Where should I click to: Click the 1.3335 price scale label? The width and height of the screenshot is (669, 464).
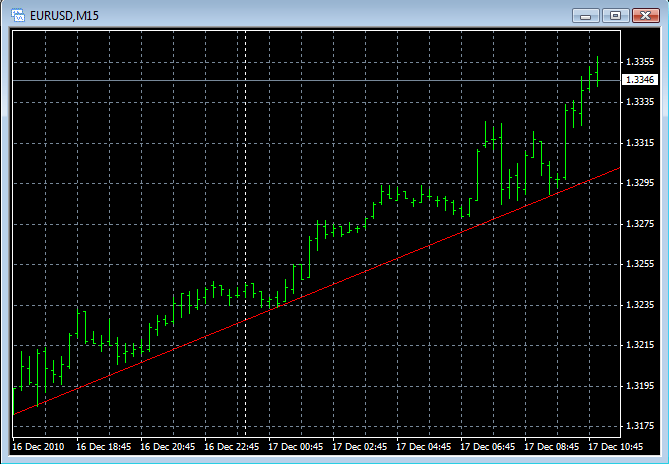(x=640, y=102)
